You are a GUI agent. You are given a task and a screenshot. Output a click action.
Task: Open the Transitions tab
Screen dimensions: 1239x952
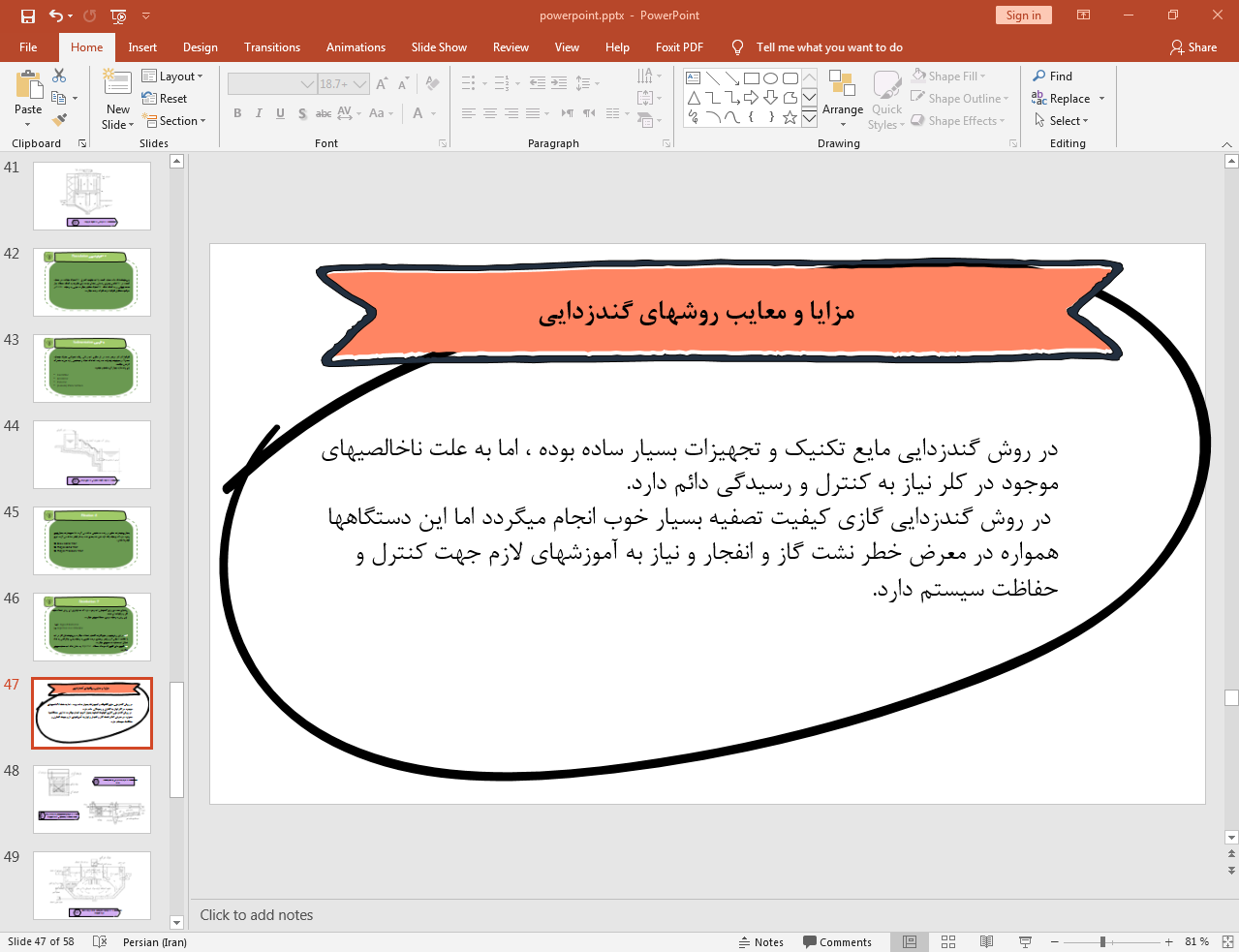pyautogui.click(x=272, y=47)
